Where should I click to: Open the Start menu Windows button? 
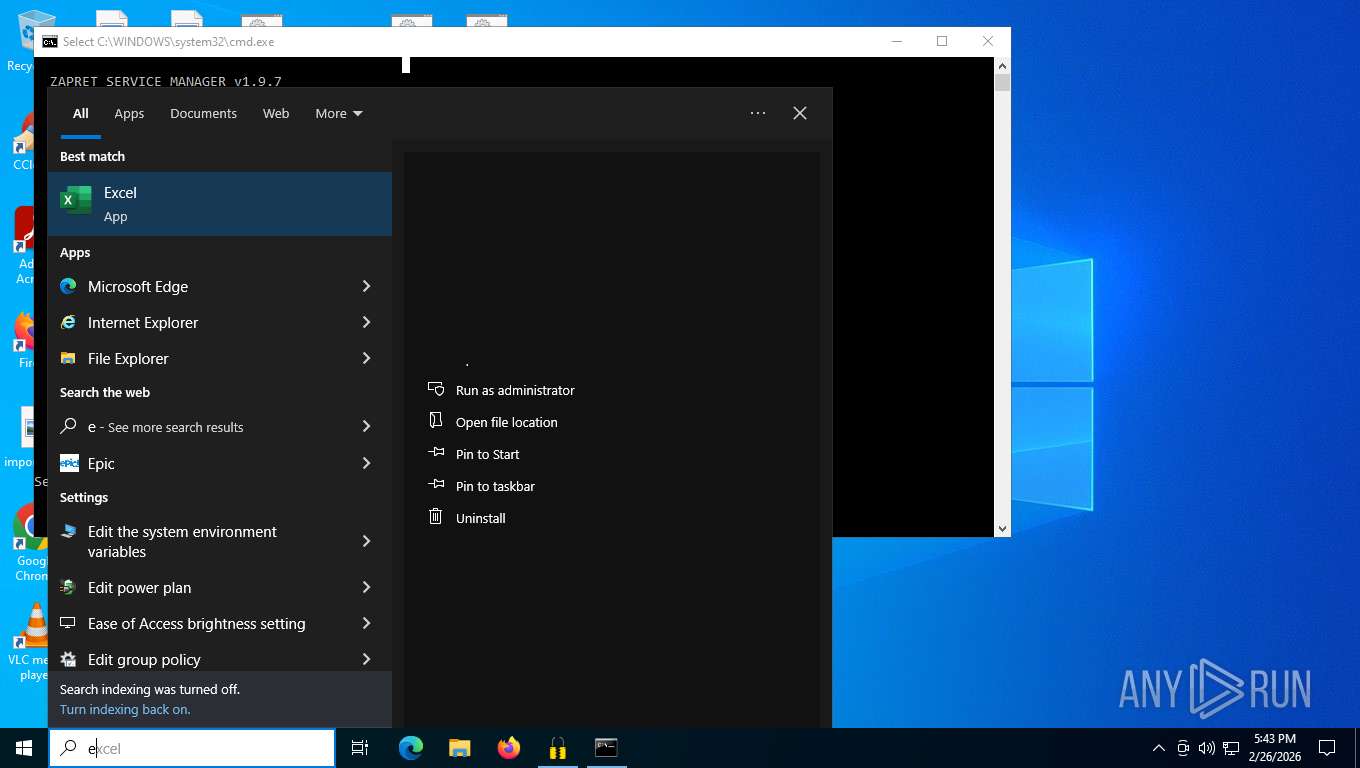click(24, 748)
